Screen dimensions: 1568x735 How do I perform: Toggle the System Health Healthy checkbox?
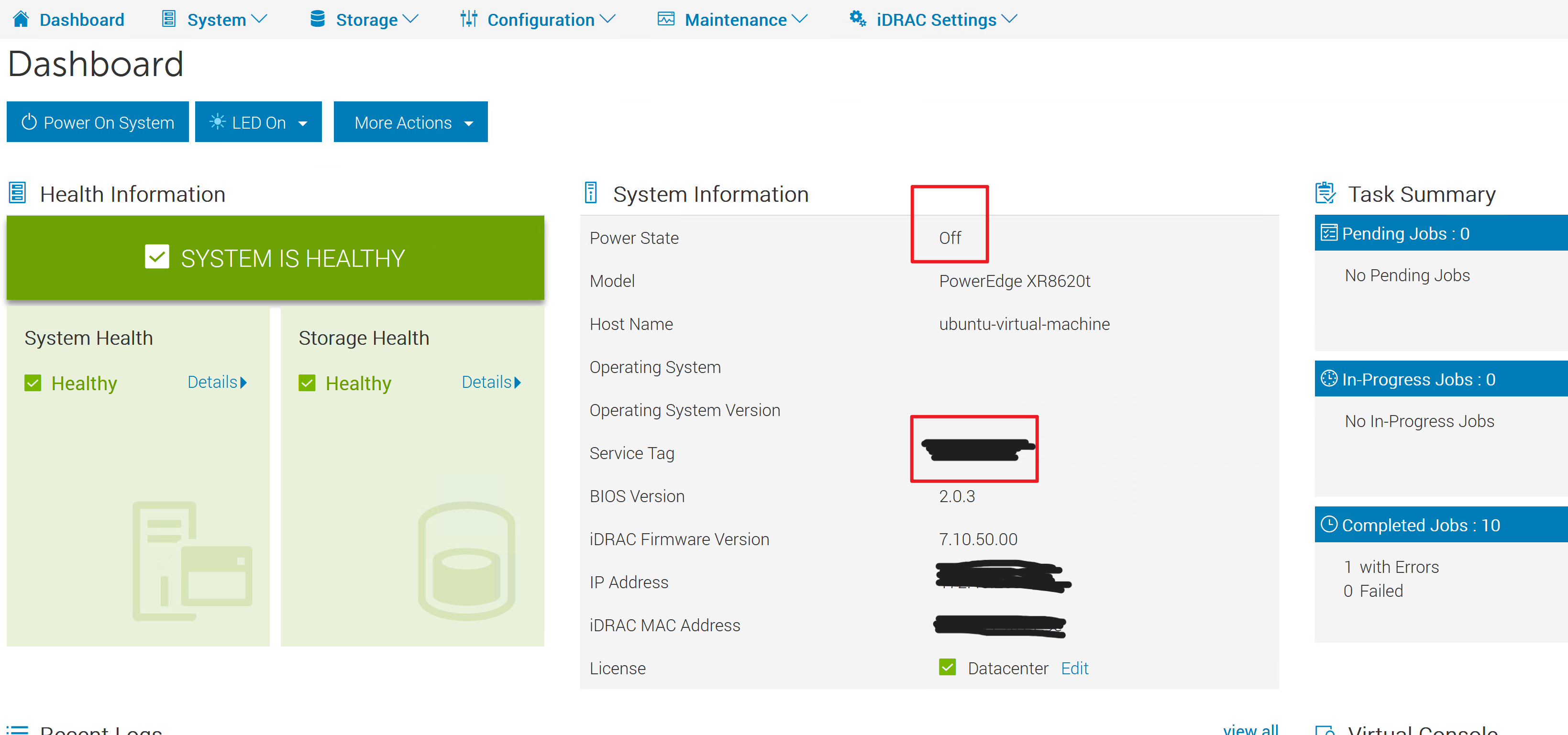point(33,383)
